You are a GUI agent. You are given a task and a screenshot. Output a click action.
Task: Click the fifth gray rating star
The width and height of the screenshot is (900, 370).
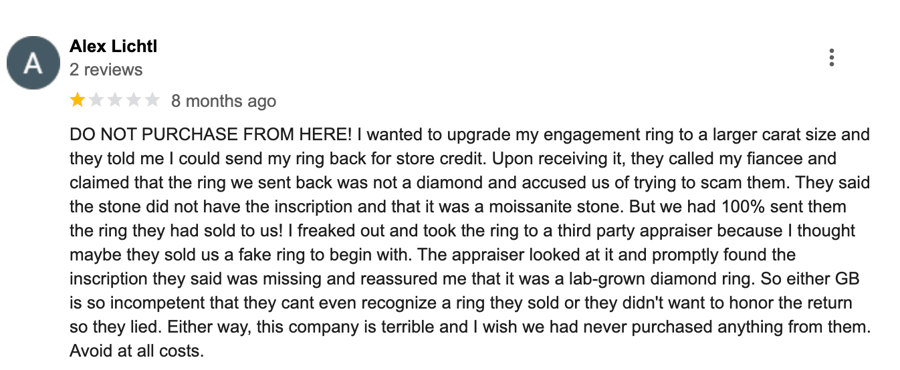click(x=152, y=101)
